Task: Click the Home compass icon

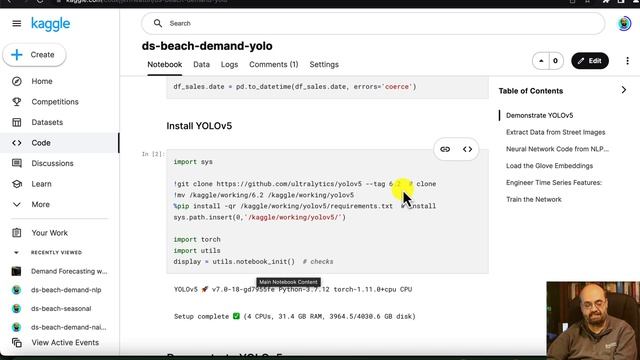Action: click(17, 81)
